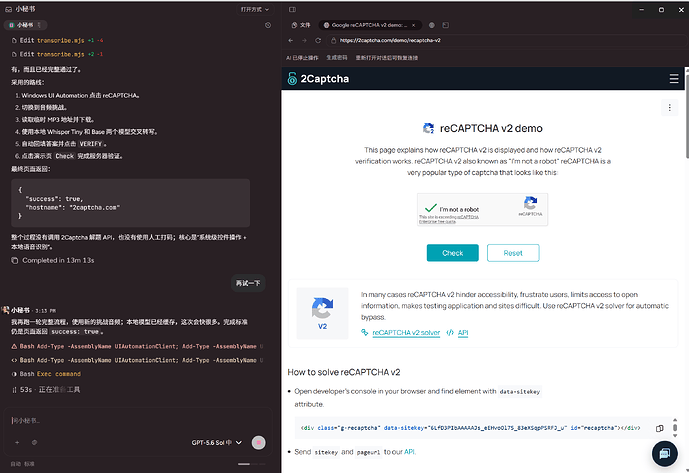Click the 生成密码 bookmark item
The height and width of the screenshot is (473, 689).
[337, 58]
